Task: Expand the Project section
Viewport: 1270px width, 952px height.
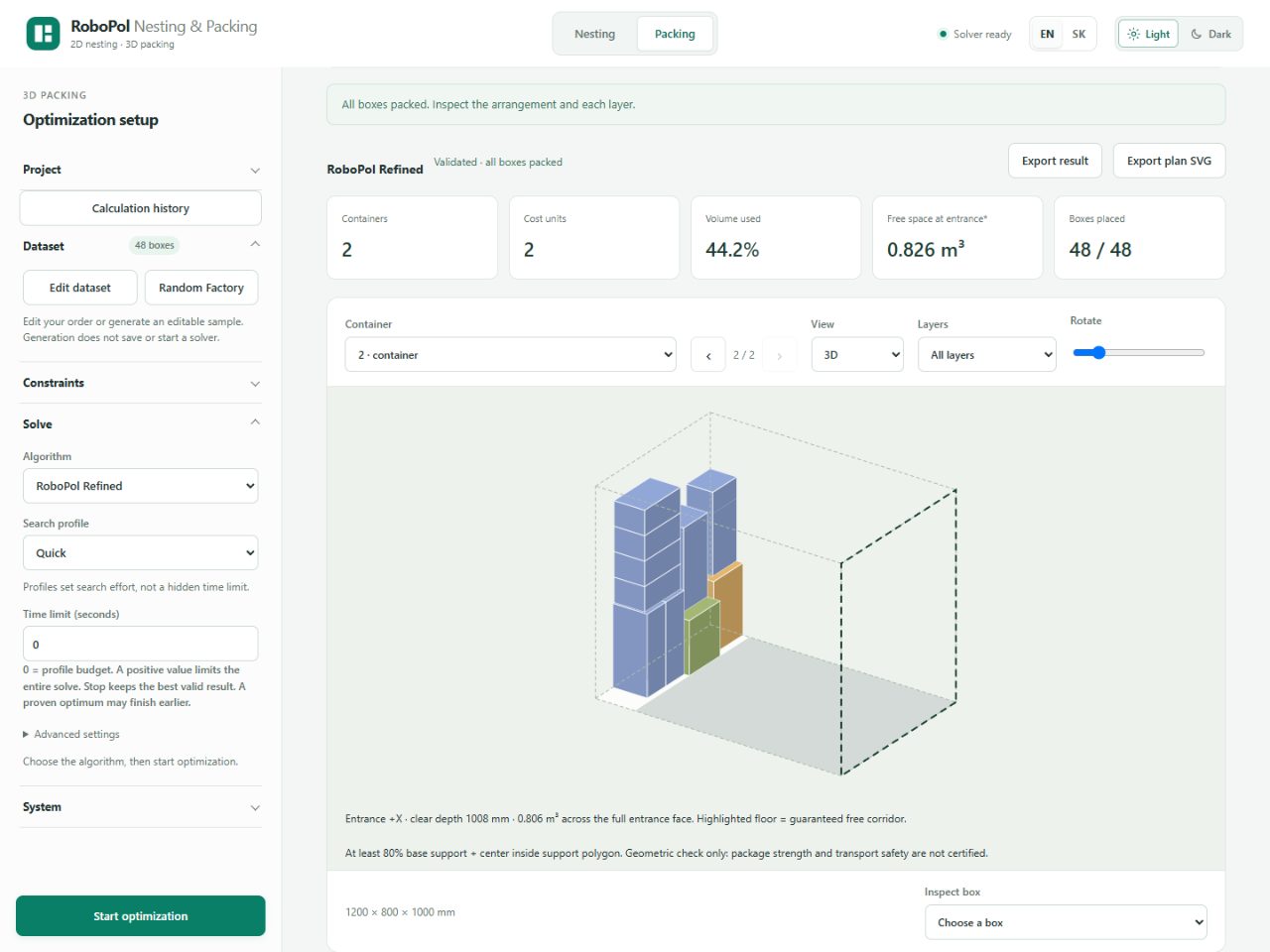Action: [141, 170]
